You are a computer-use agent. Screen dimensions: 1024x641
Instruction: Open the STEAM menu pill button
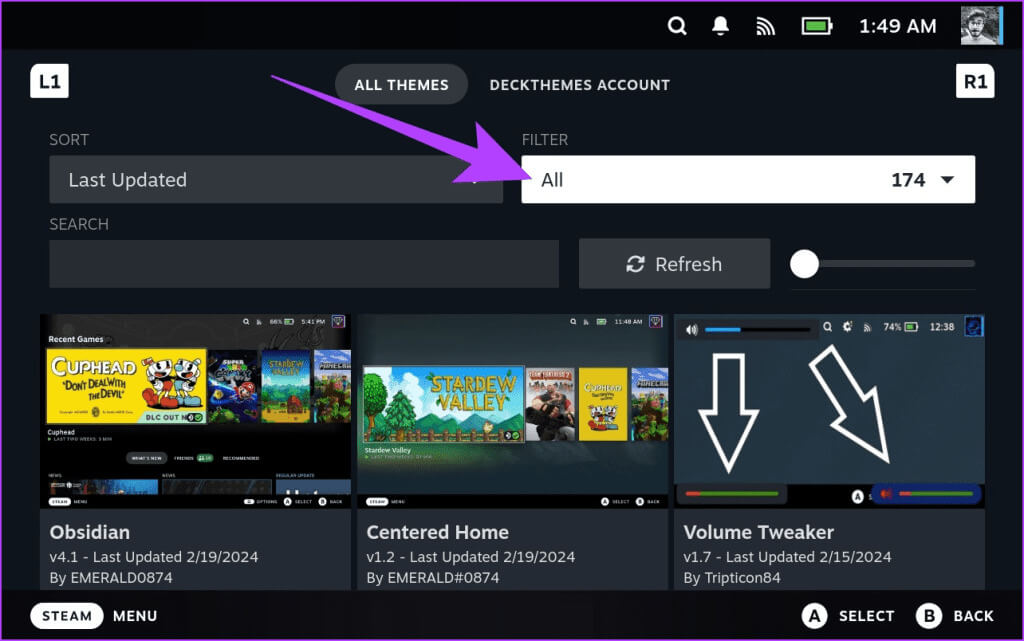point(67,616)
